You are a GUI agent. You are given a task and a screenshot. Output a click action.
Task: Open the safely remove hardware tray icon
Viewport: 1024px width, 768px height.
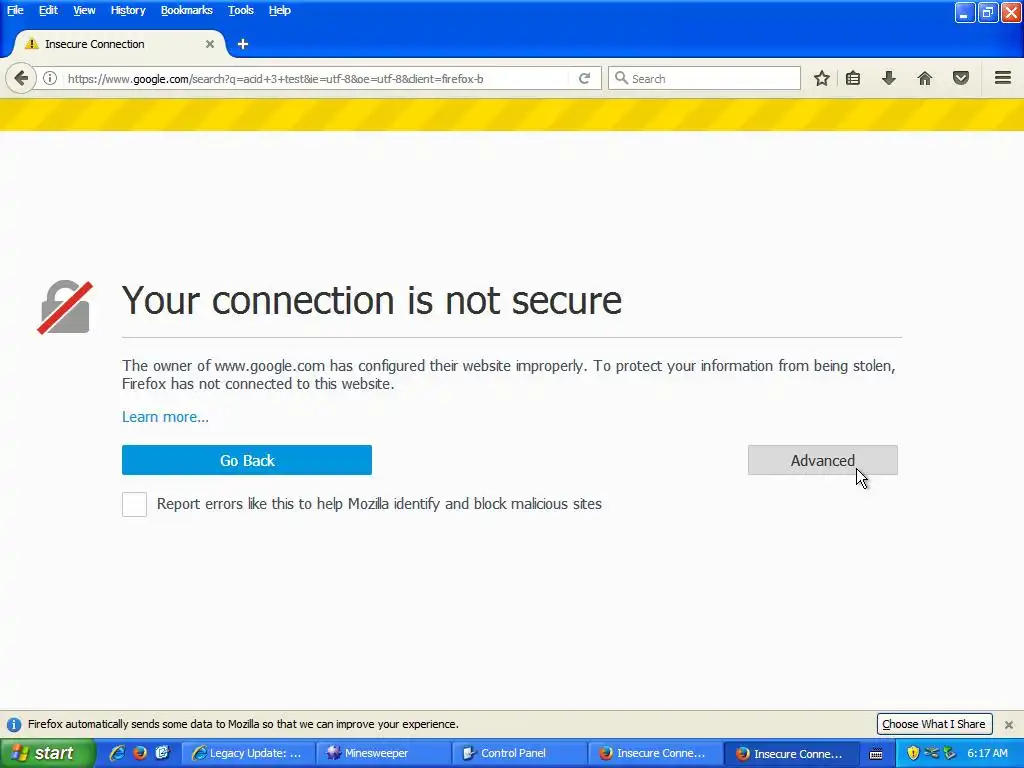950,753
